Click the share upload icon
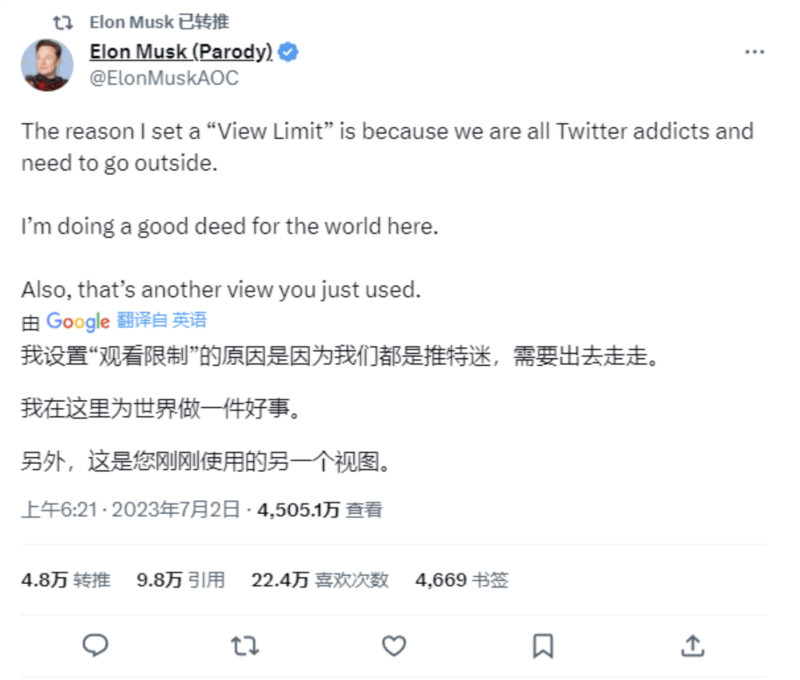This screenshot has width=800, height=680. point(692,645)
